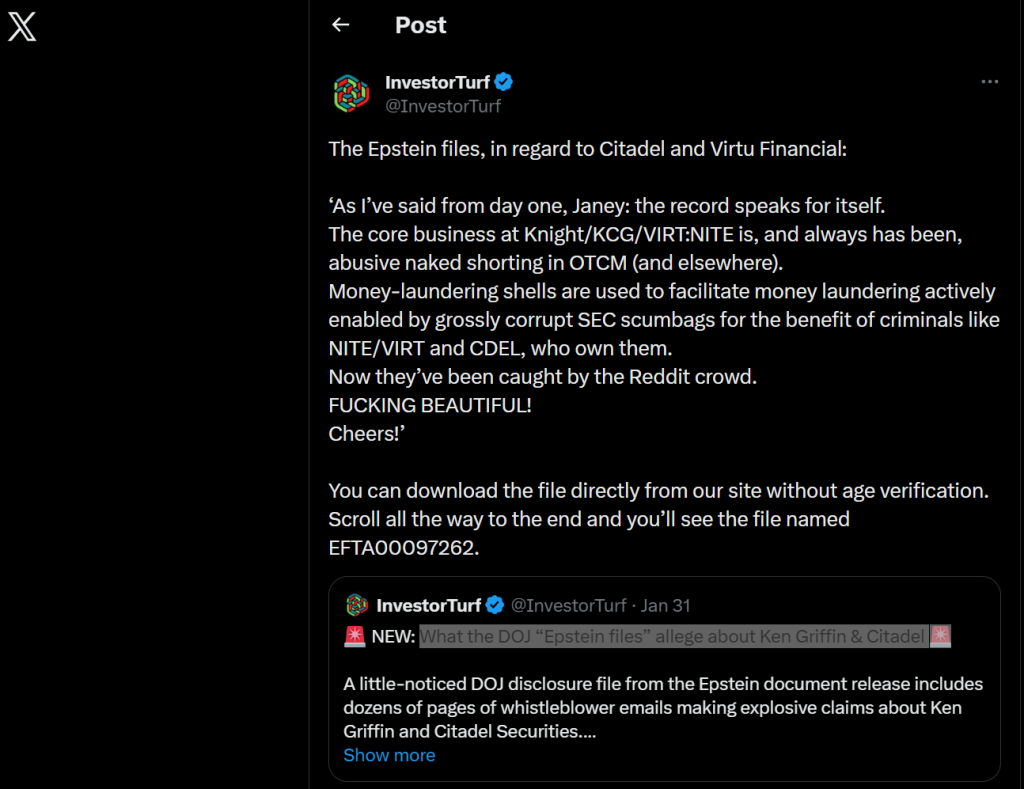Click @InvestorTurf handle in the quoted tweet header

coord(570,604)
